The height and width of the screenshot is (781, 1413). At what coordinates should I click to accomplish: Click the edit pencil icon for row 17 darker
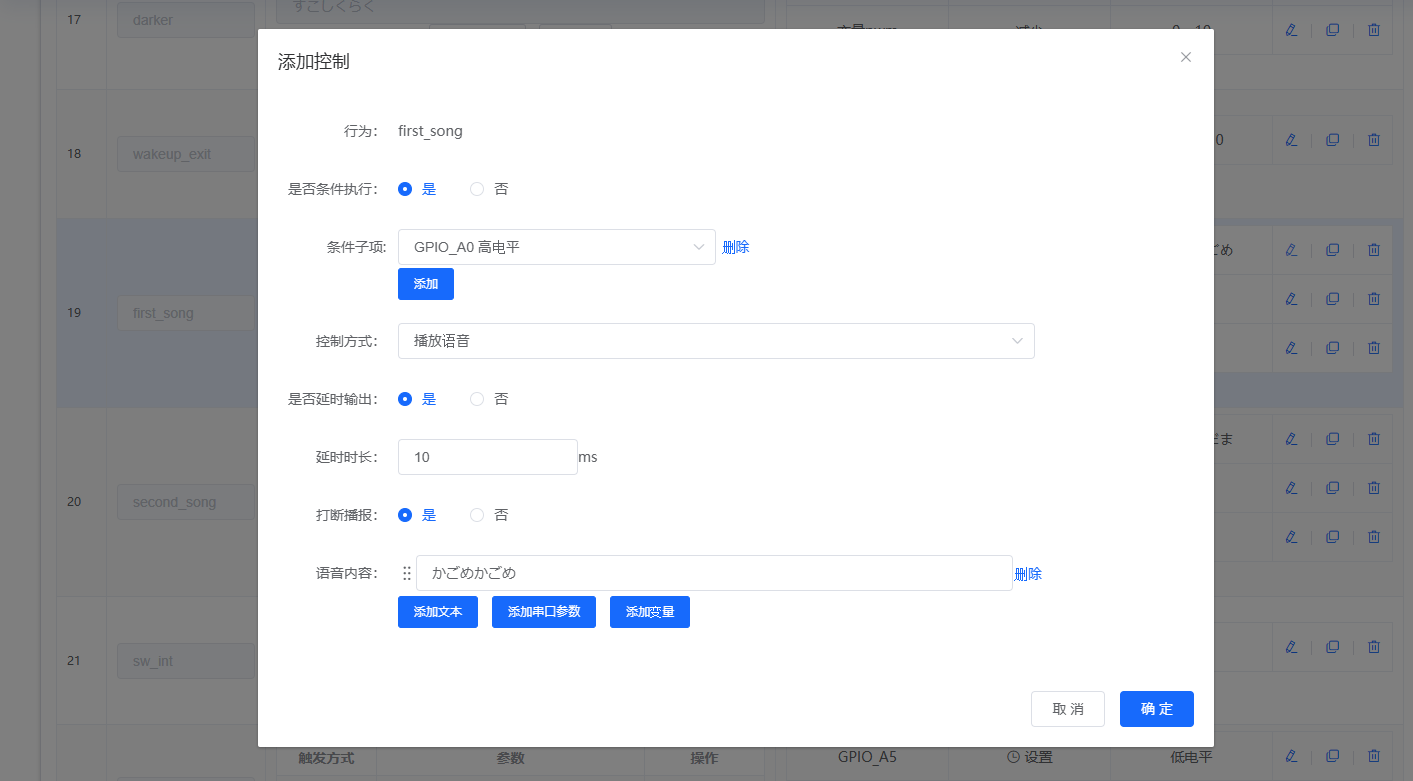coord(1291,30)
